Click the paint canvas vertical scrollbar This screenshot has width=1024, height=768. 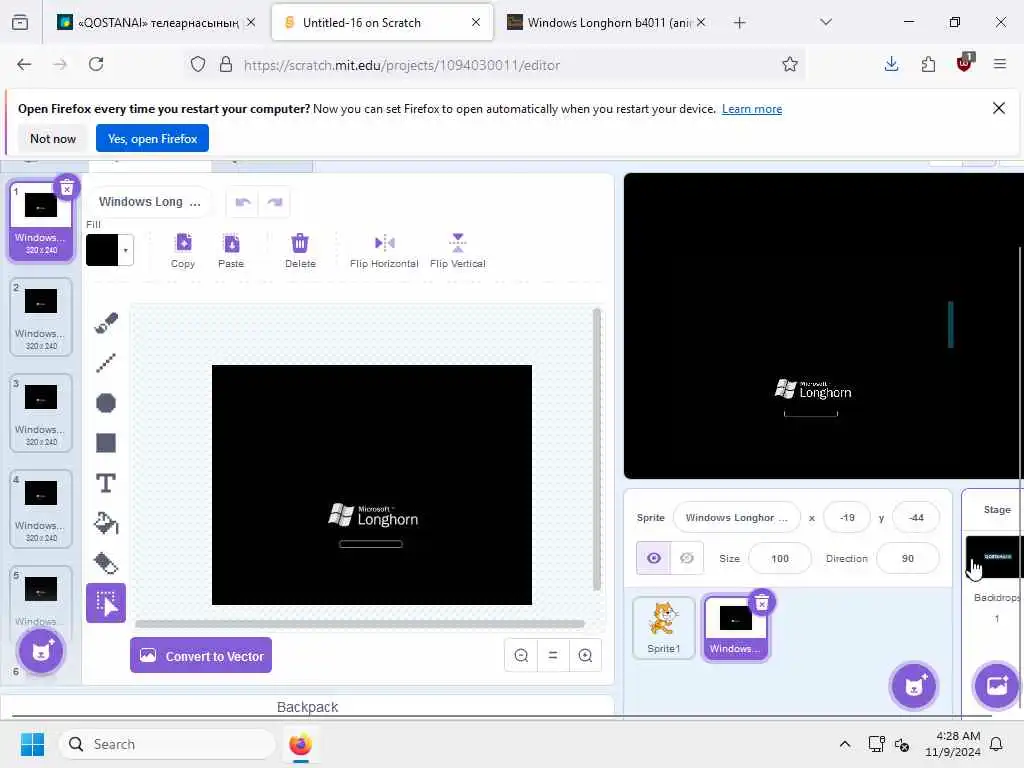[596, 449]
